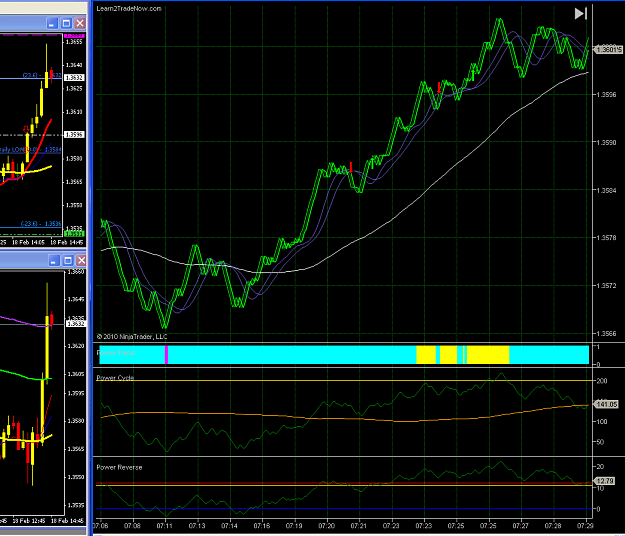625x536 pixels.
Task: Click the Learn2TradeNow.com label on main chart
Action: point(129,8)
